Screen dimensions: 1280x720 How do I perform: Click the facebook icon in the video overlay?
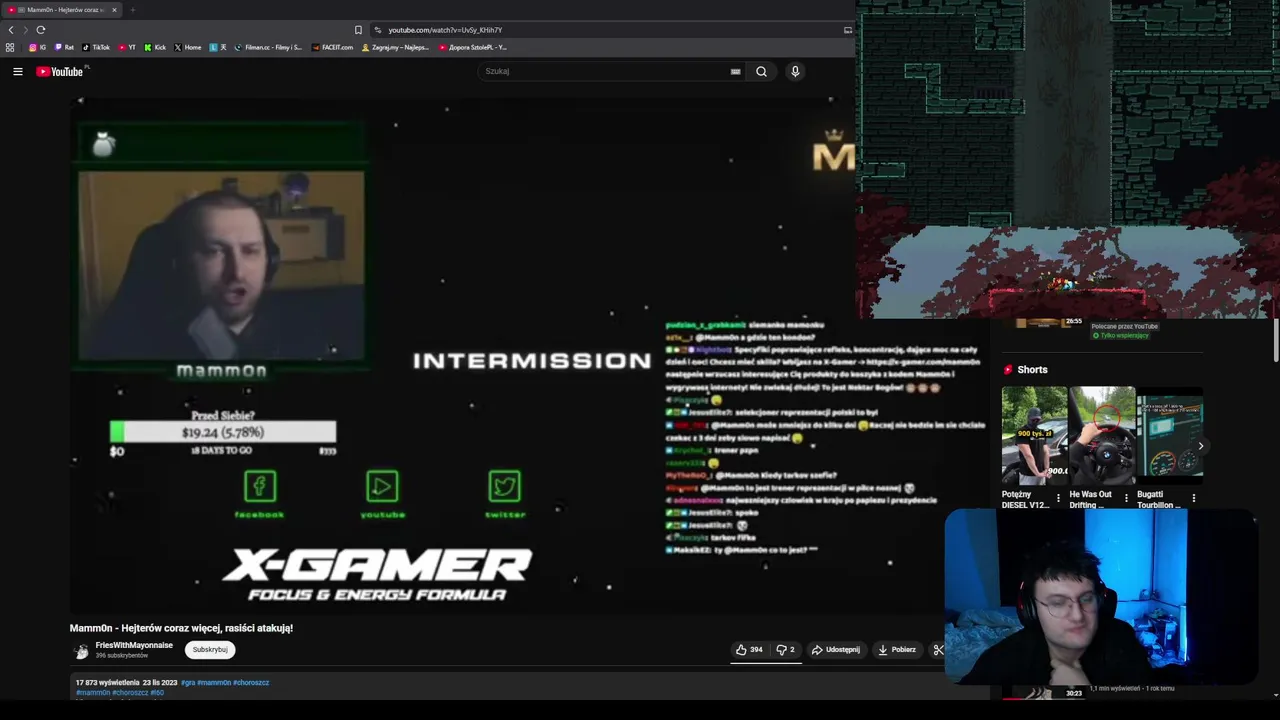pos(260,487)
